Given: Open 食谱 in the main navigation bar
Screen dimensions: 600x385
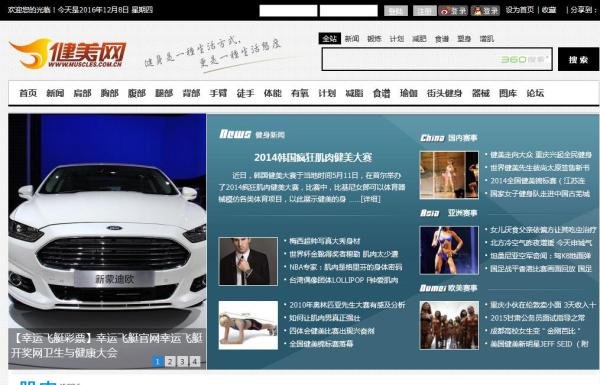Looking at the screenshot, I should (x=382, y=93).
